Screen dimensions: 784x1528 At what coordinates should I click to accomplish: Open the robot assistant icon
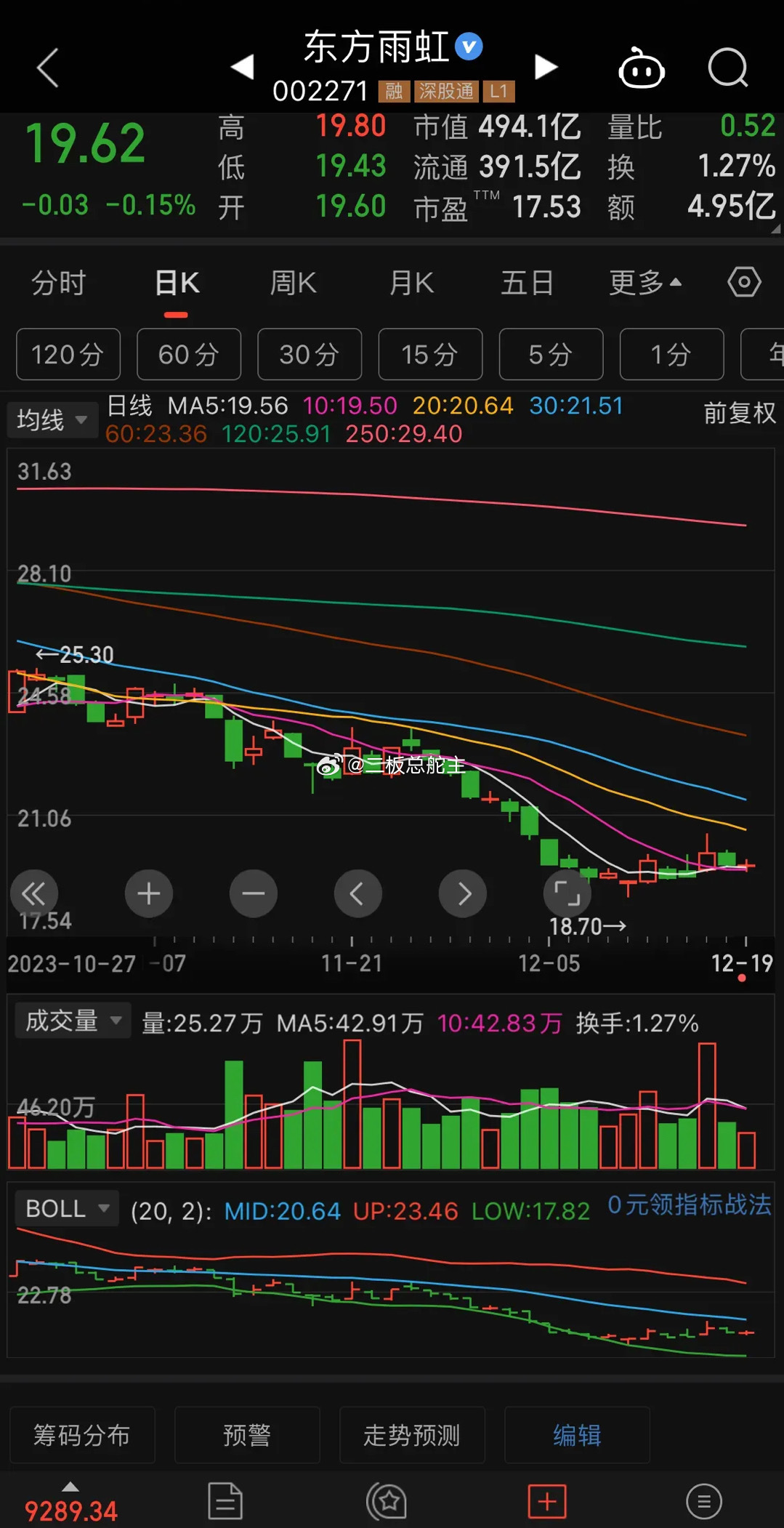coord(641,68)
